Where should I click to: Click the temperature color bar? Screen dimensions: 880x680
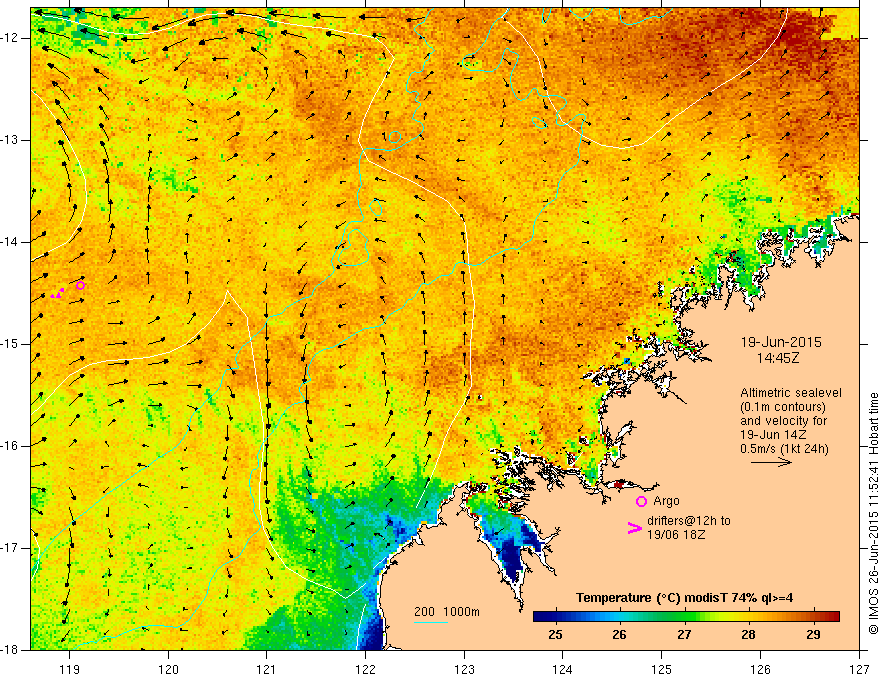click(x=686, y=617)
